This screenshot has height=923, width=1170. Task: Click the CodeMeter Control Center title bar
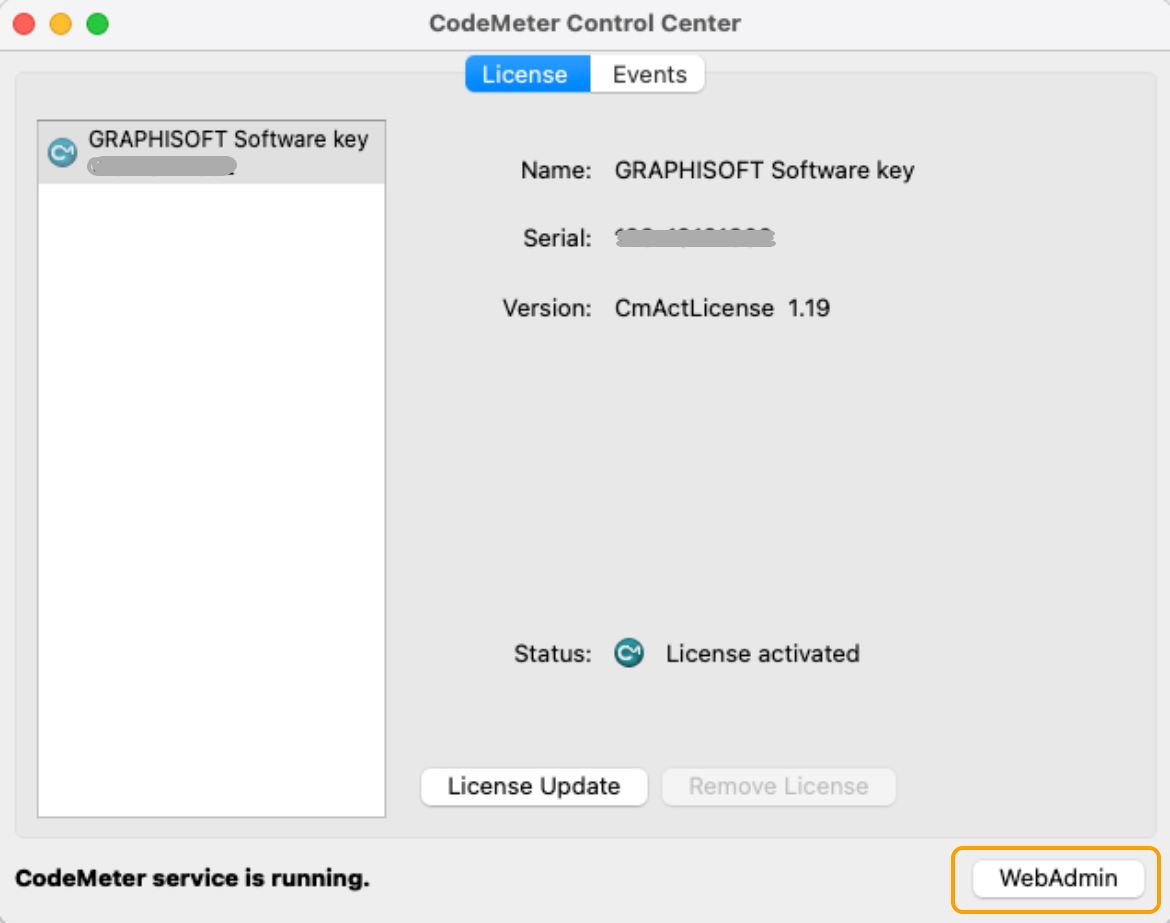pyautogui.click(x=585, y=23)
